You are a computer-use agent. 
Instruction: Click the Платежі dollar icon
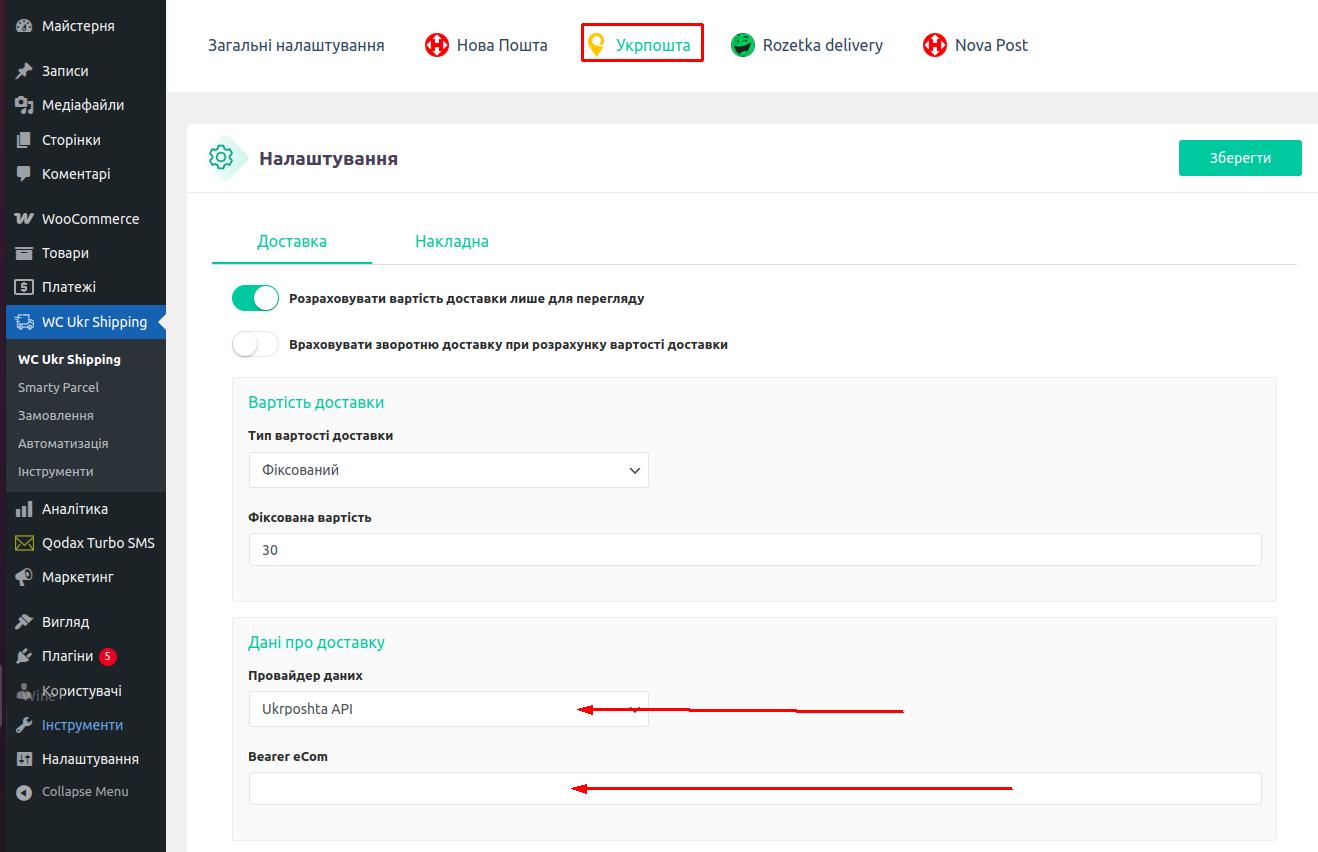(24, 287)
